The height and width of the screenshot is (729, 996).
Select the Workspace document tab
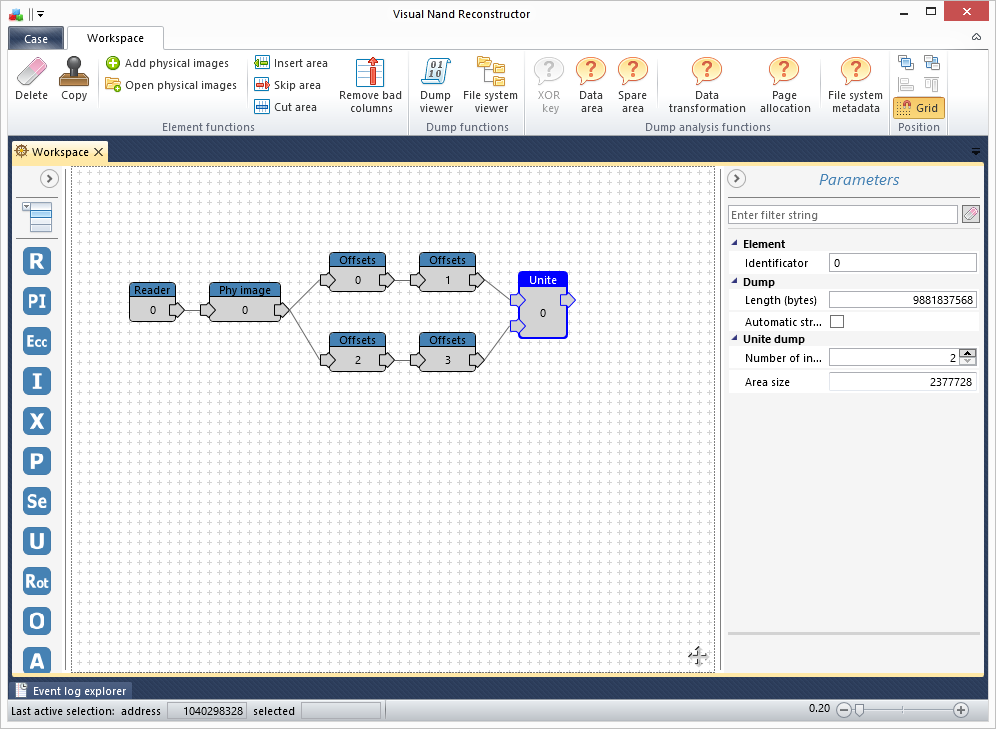point(60,152)
